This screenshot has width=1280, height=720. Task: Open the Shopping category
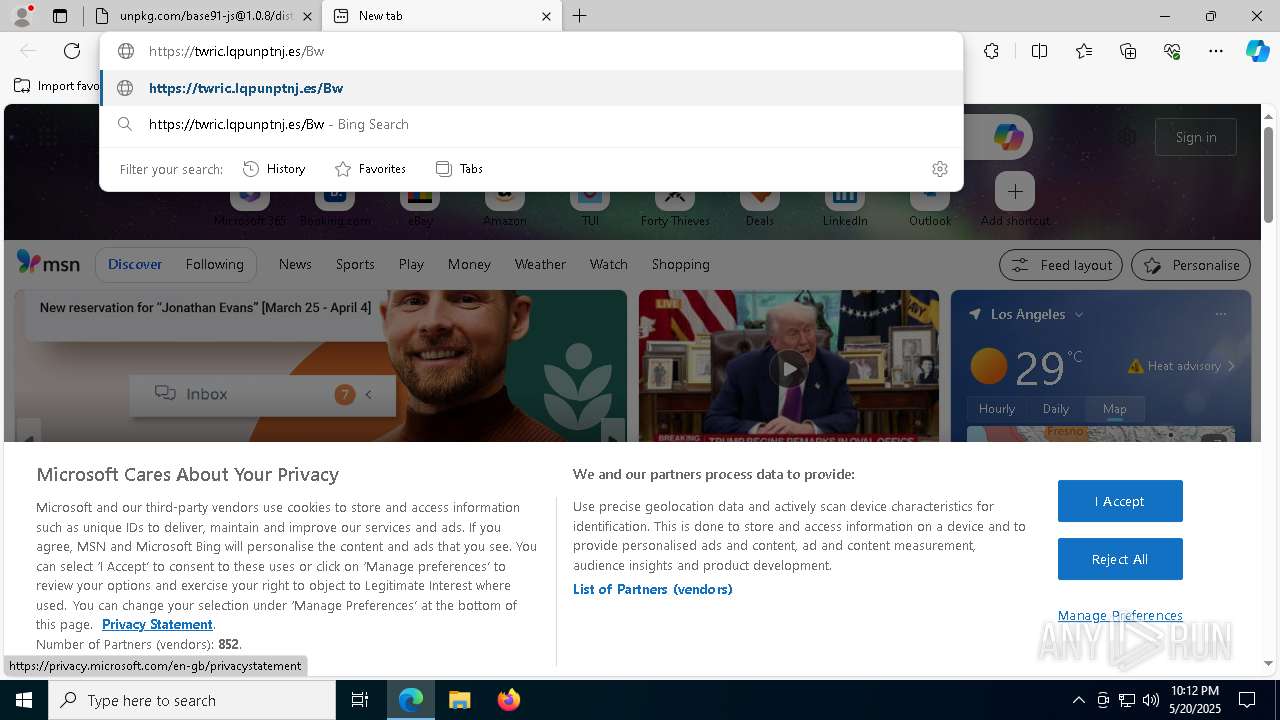coord(680,264)
